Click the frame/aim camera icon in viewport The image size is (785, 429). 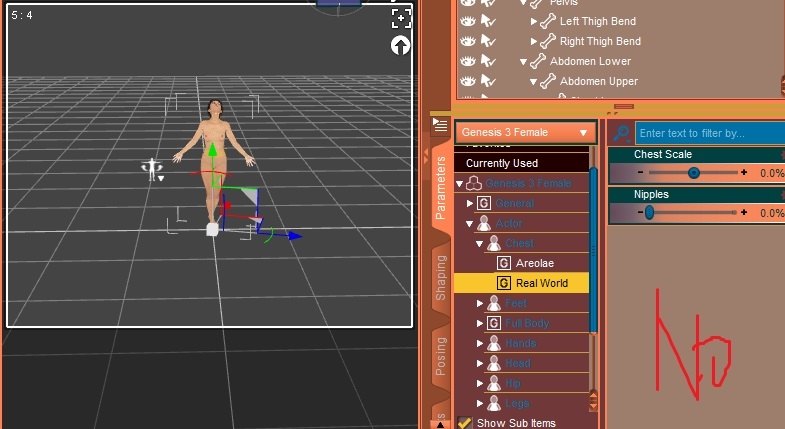point(401,19)
